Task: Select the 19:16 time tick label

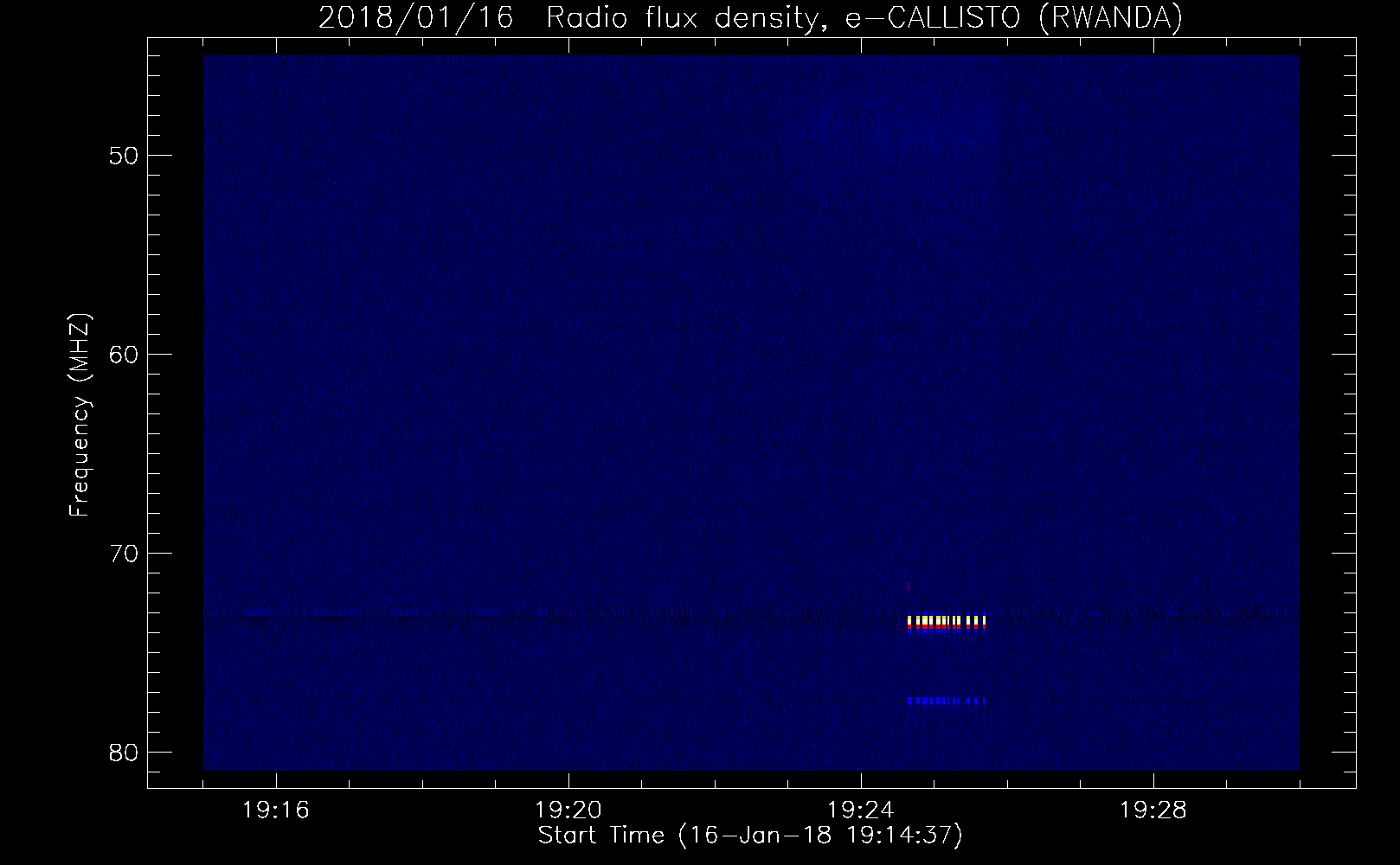Action: (276, 811)
